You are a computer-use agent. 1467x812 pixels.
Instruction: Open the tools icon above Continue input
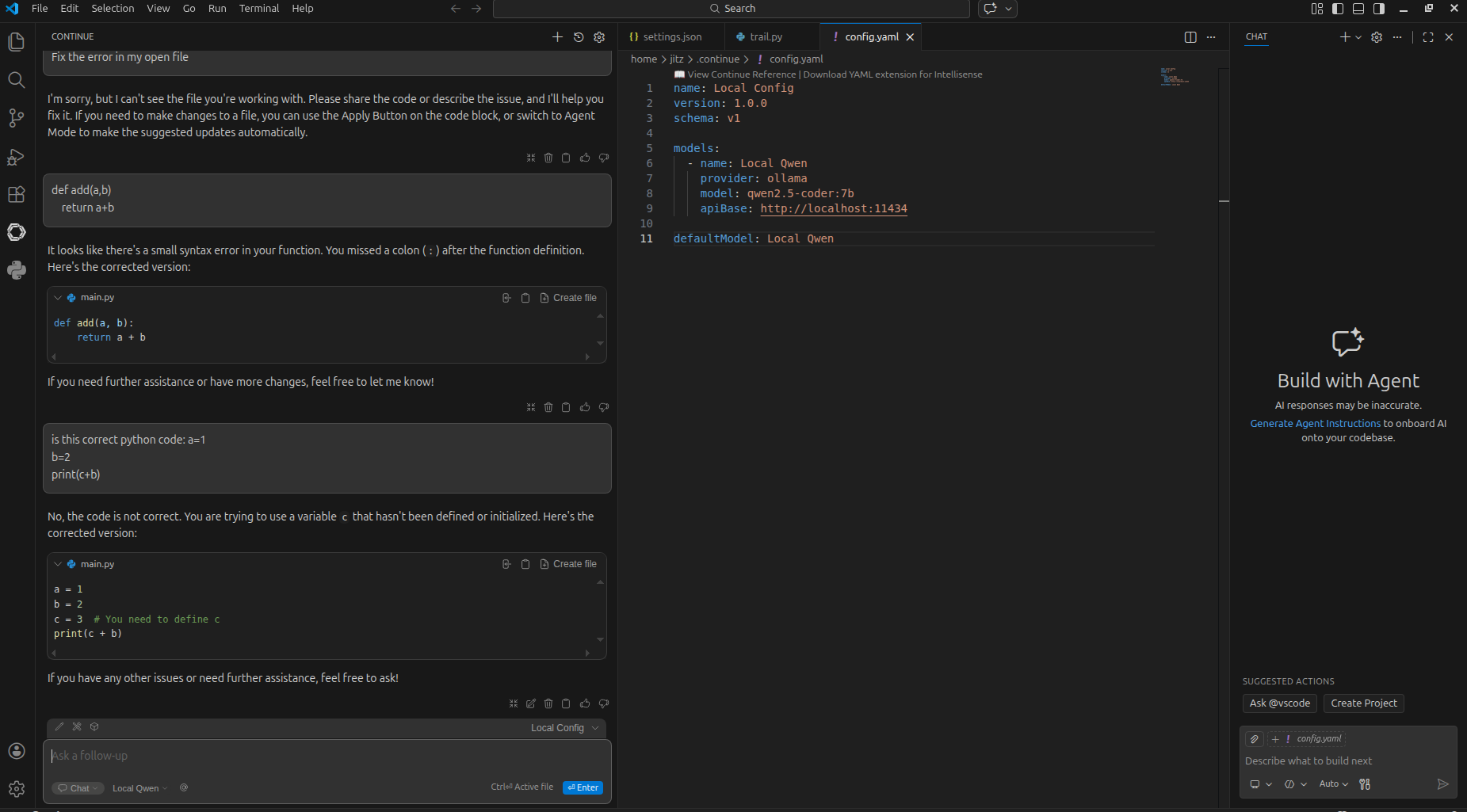[x=77, y=726]
